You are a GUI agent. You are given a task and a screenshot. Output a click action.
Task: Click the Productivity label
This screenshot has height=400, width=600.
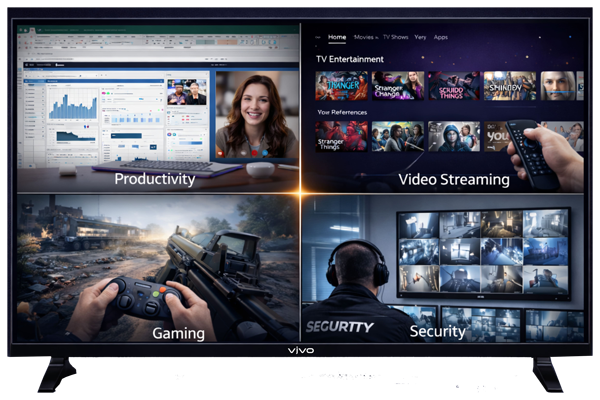pyautogui.click(x=154, y=179)
